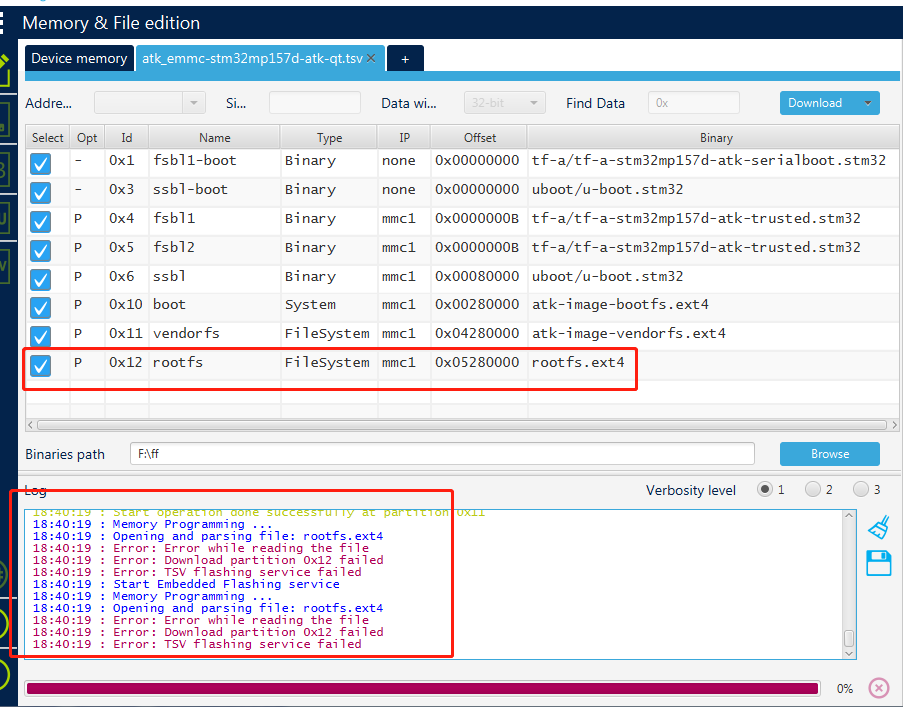Untick the vendorfs partition checkbox

(x=40, y=336)
